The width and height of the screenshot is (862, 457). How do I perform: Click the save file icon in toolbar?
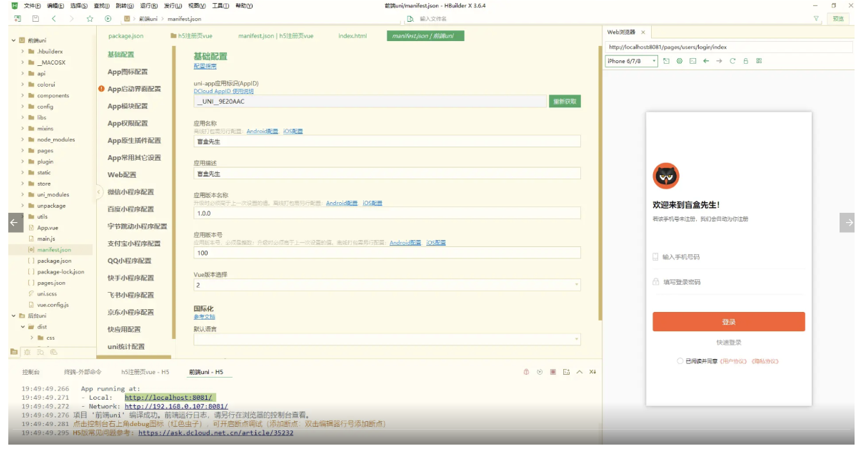click(x=35, y=19)
